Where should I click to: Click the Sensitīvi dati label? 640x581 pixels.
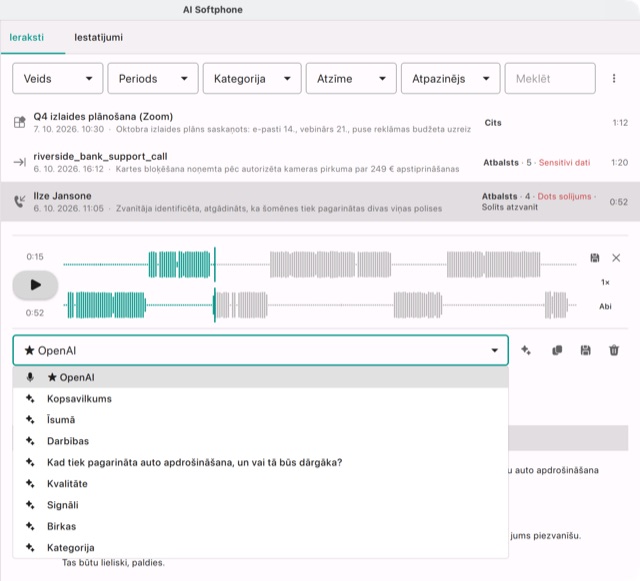tap(564, 163)
